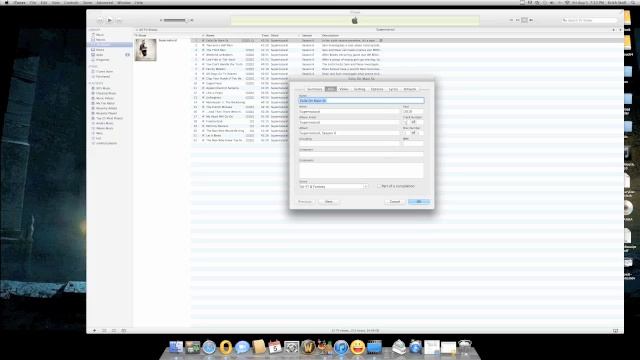
Task: Open iCal calendar from the dock
Action: click(x=275, y=347)
